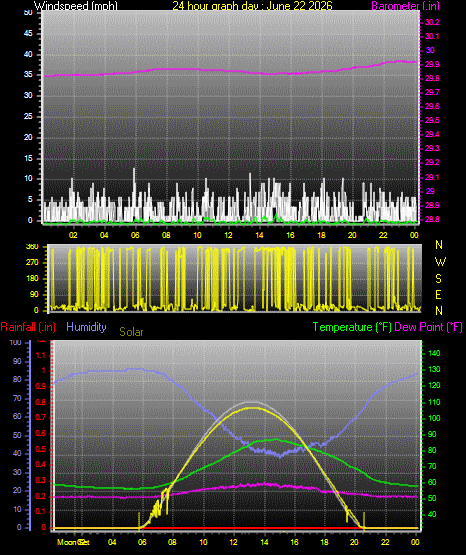Image resolution: width=466 pixels, height=555 pixels.
Task: Click the Humidity legend label
Action: (86, 327)
